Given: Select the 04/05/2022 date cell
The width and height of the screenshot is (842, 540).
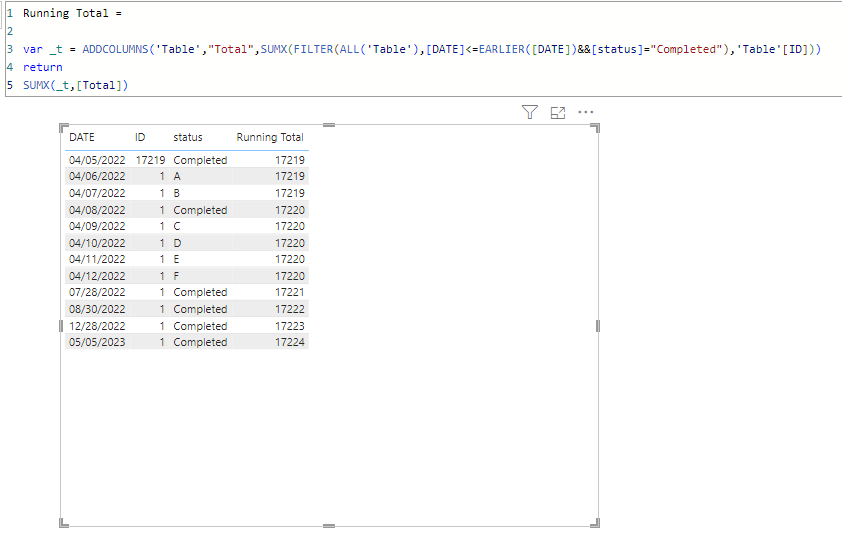Looking at the screenshot, I should 97,160.
